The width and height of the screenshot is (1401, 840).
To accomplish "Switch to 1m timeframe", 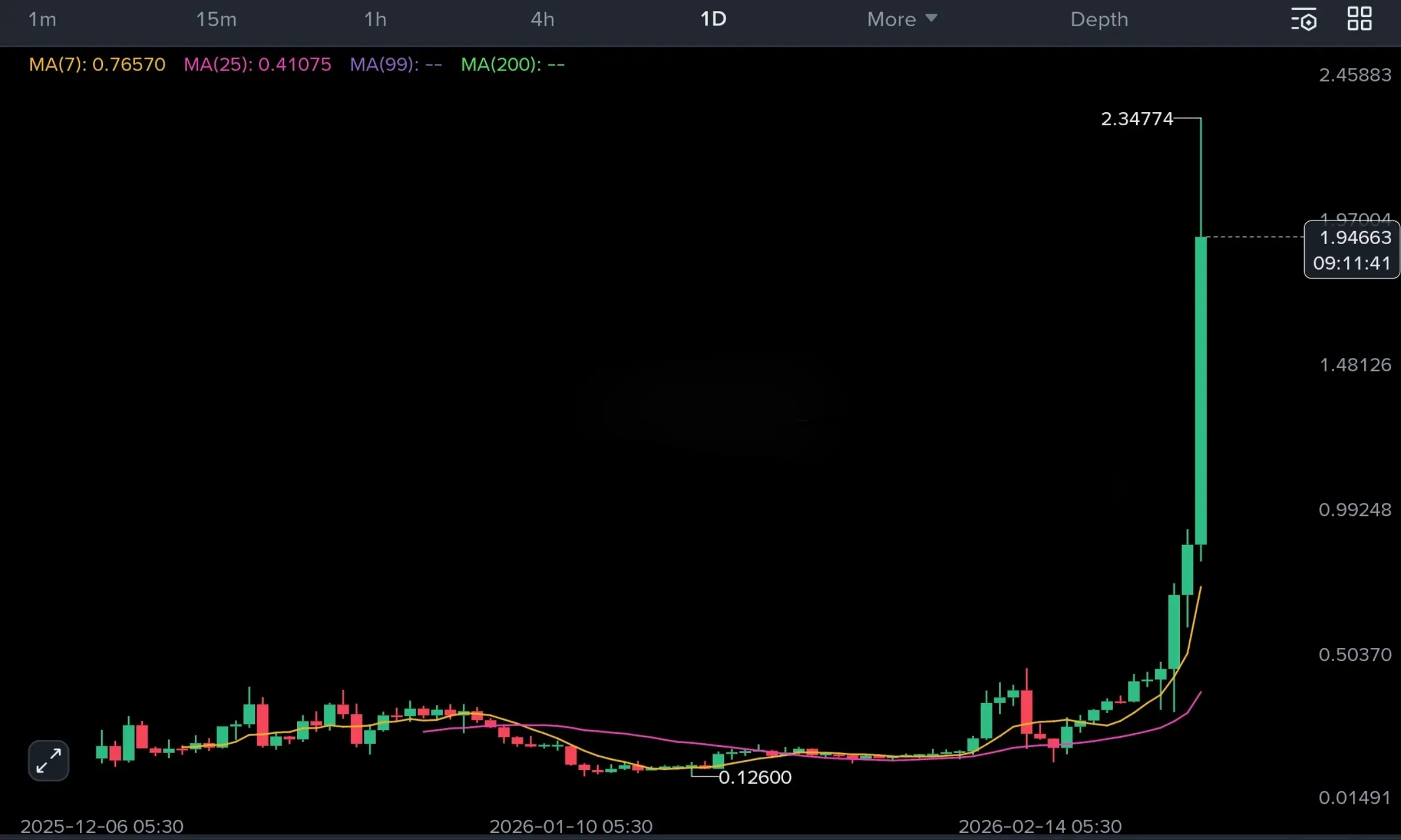I will tap(43, 20).
